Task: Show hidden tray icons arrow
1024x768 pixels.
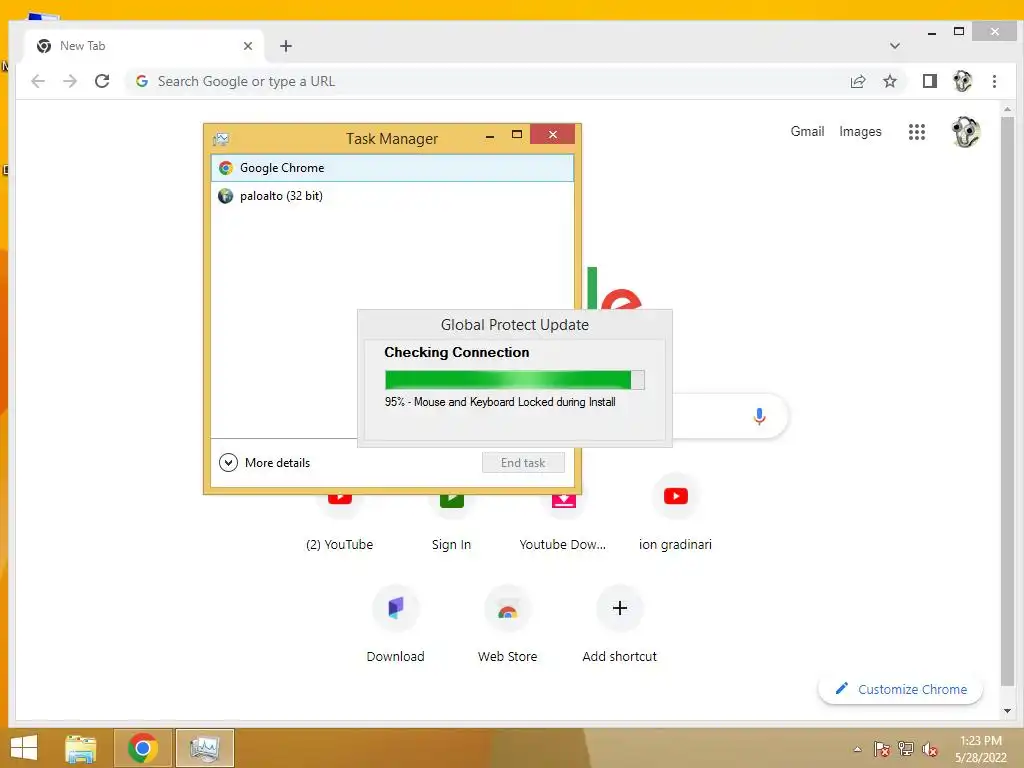Action: pyautogui.click(x=857, y=749)
